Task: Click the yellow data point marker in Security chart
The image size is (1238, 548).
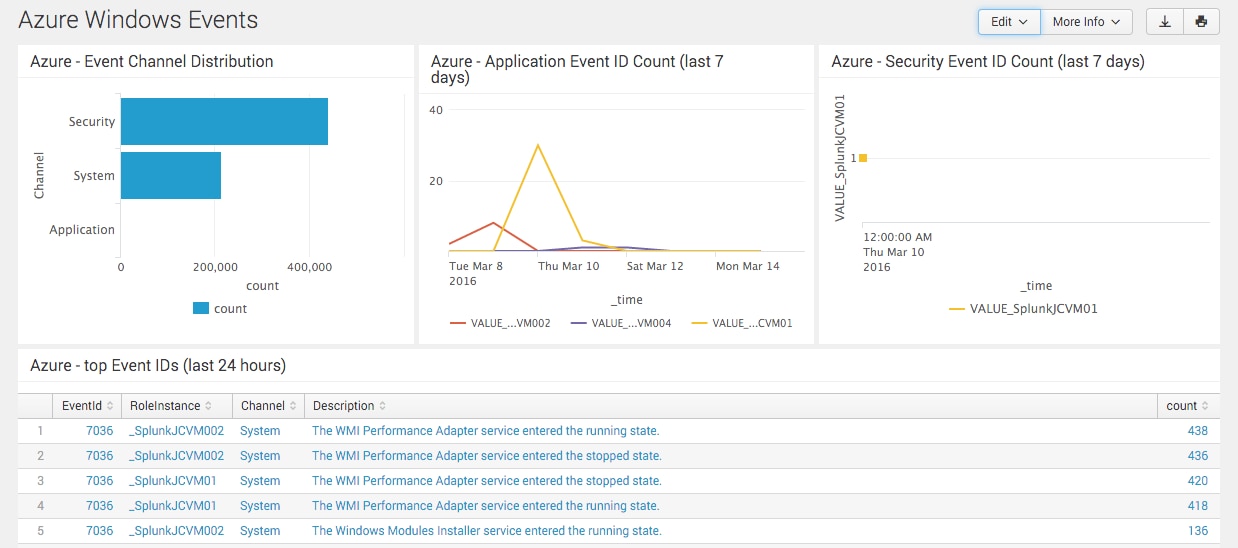Action: click(863, 158)
